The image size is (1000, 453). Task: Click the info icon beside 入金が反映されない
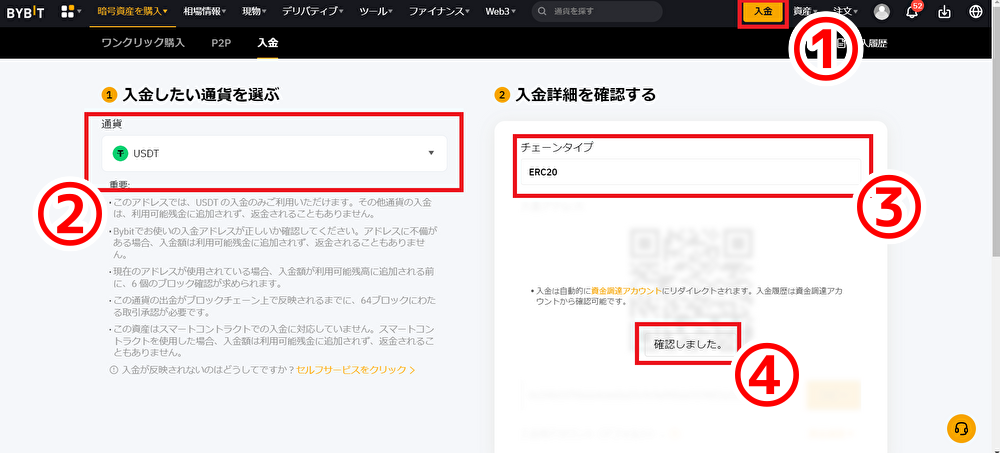point(114,370)
